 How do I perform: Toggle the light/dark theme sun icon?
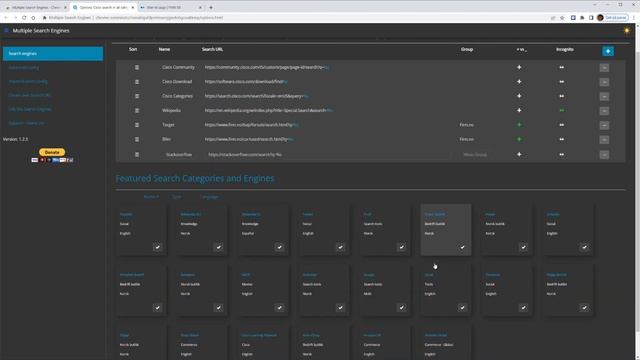(x=627, y=31)
